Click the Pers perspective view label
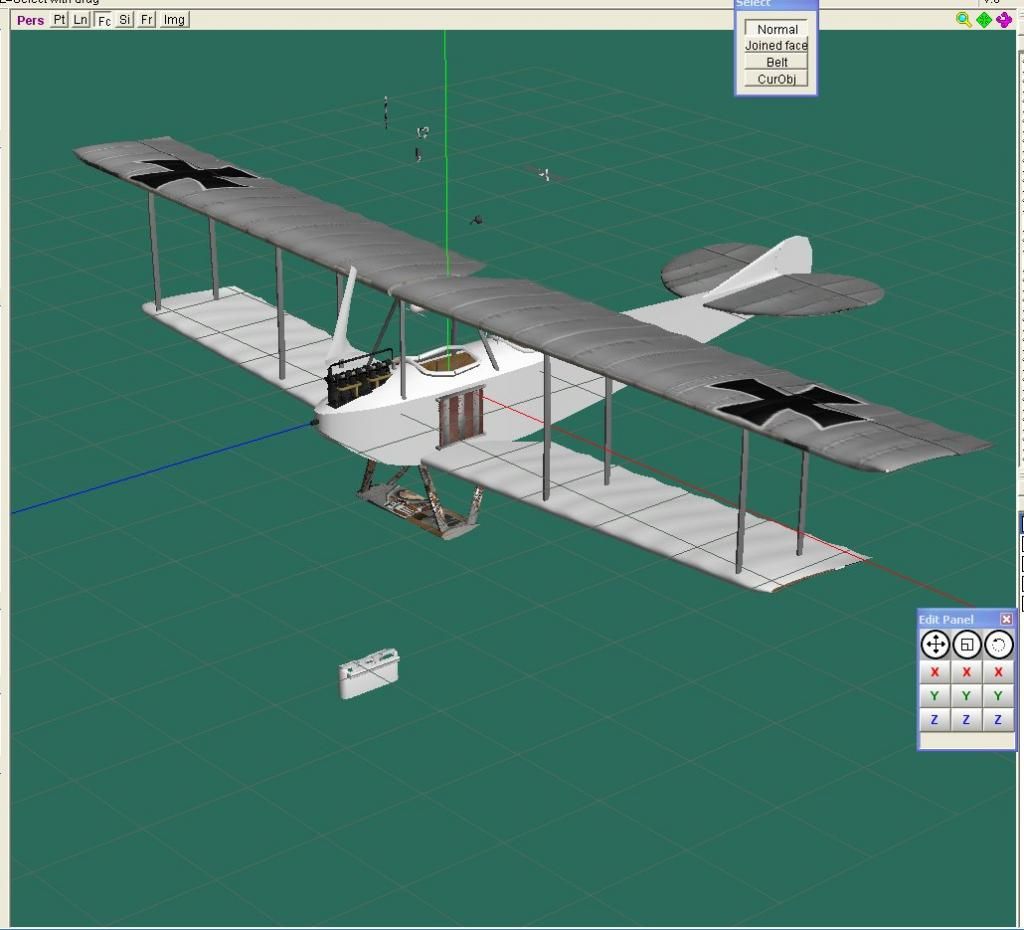The image size is (1024, 930). pos(30,20)
